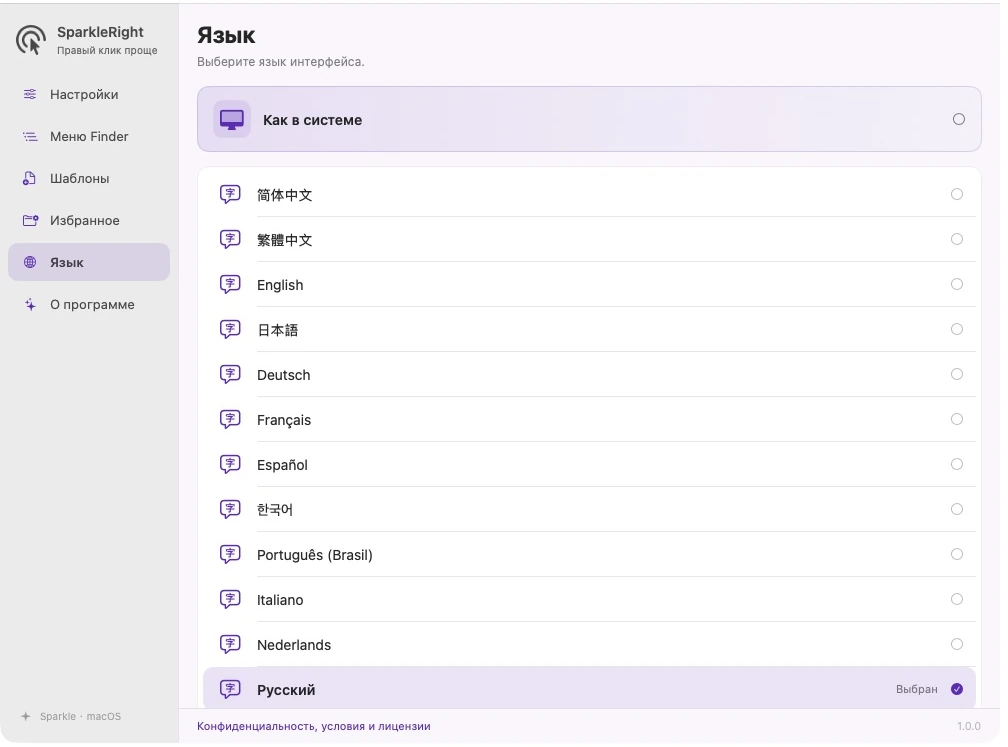The image size is (1008, 747).
Task: Click the document icon beside Шаблоны
Action: point(30,179)
